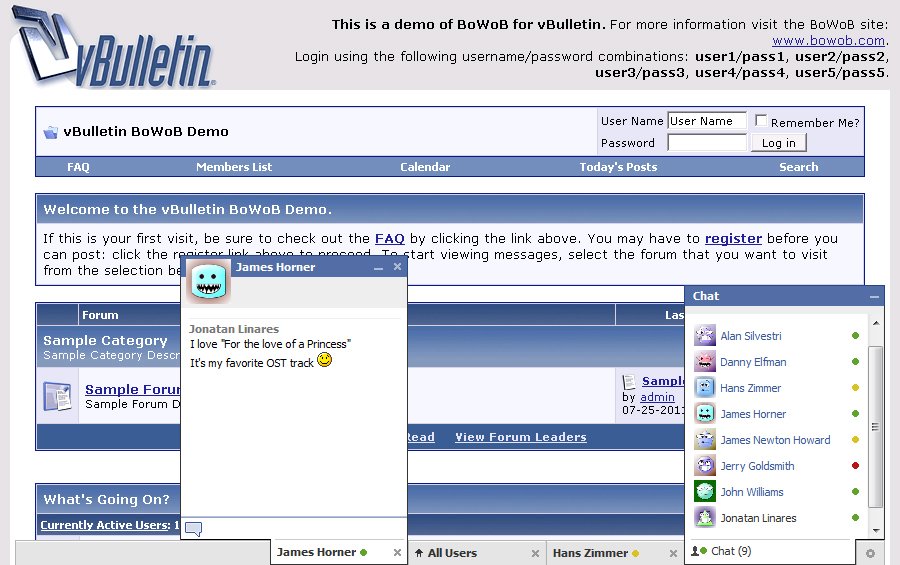Open Currently Active Users link
Image resolution: width=900 pixels, height=565 pixels.
point(105,525)
